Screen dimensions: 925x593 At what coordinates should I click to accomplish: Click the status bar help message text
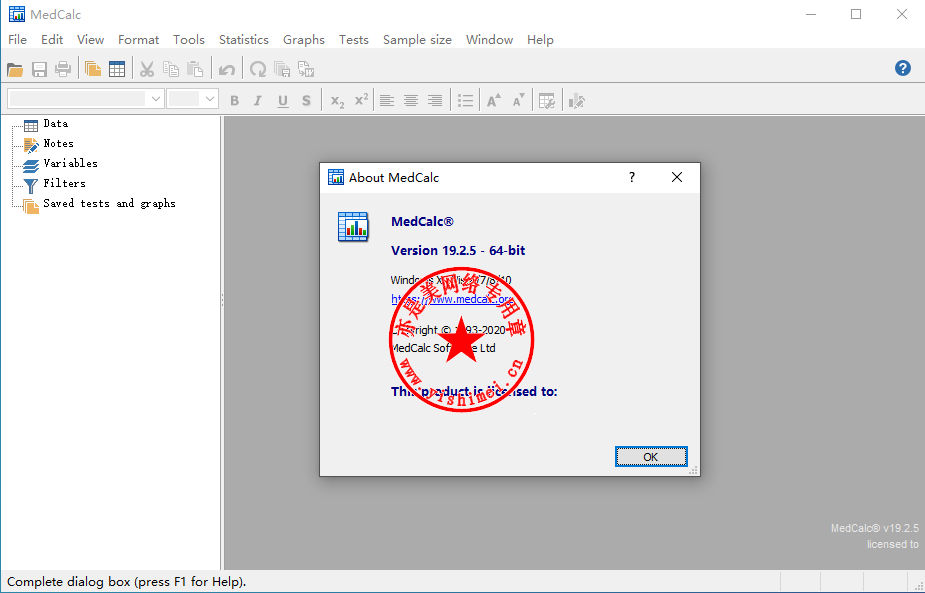126,582
